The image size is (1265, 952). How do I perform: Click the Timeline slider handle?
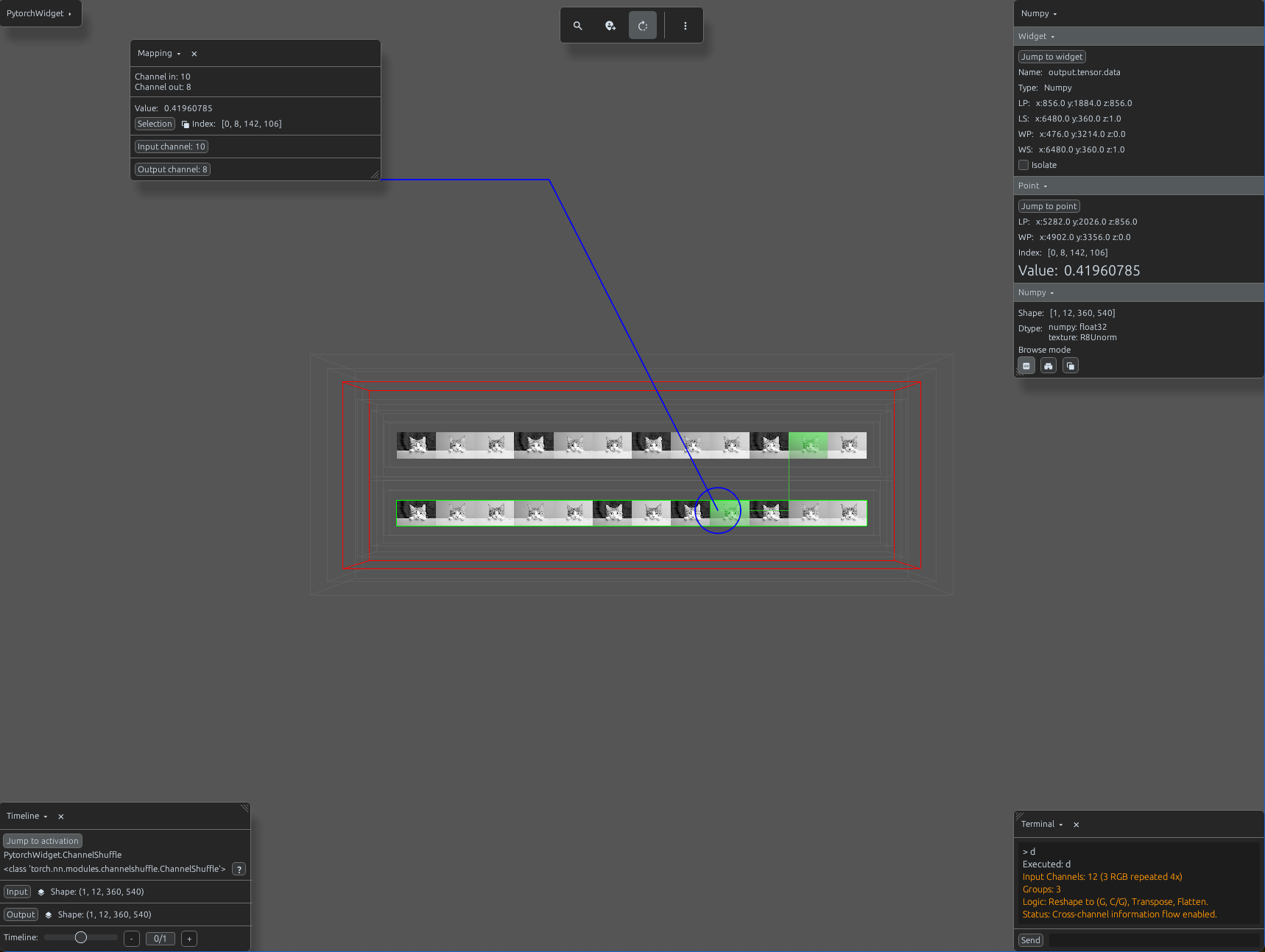(x=81, y=937)
